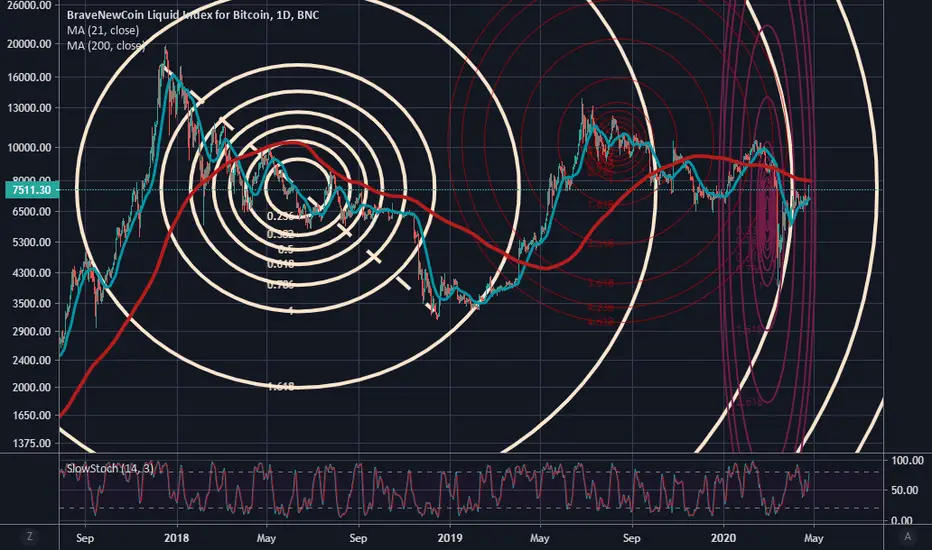This screenshot has height=550, width=932.
Task: Open the BraveNewCoin Liquid Index chart title
Action: coord(193,15)
